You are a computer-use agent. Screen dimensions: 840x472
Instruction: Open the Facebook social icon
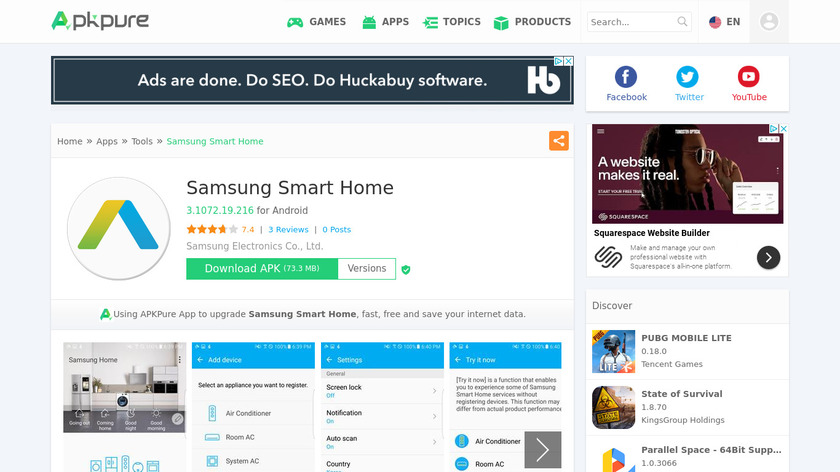click(626, 77)
